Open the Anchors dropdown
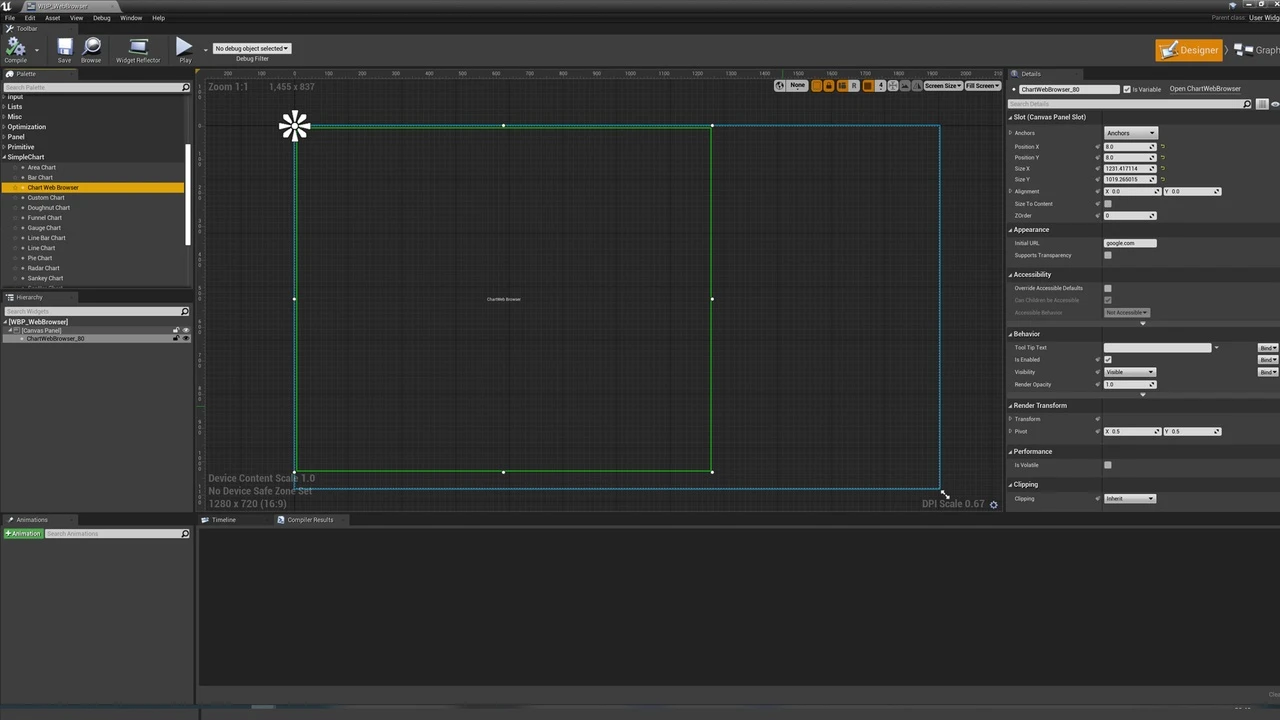1280x720 pixels. pos(1130,133)
